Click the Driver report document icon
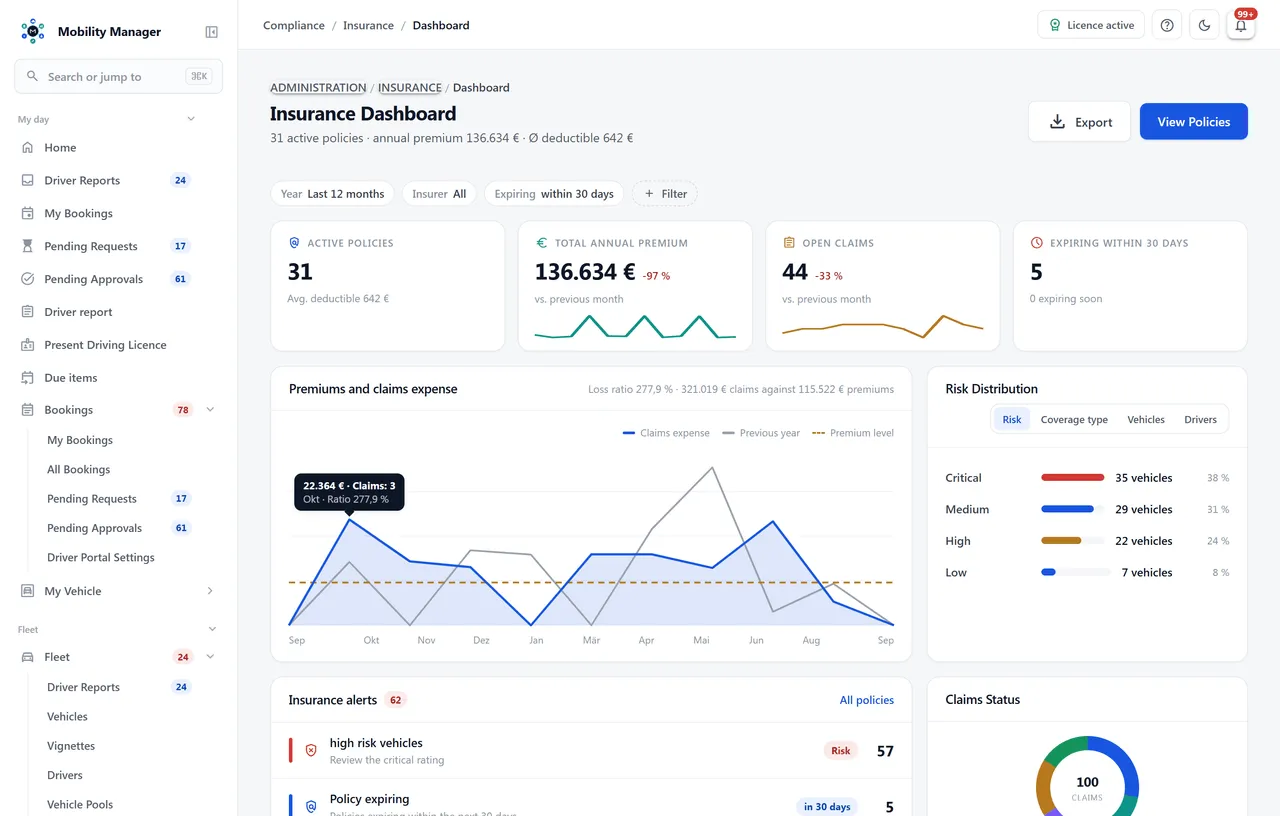The width and height of the screenshot is (1280, 816). click(x=28, y=312)
